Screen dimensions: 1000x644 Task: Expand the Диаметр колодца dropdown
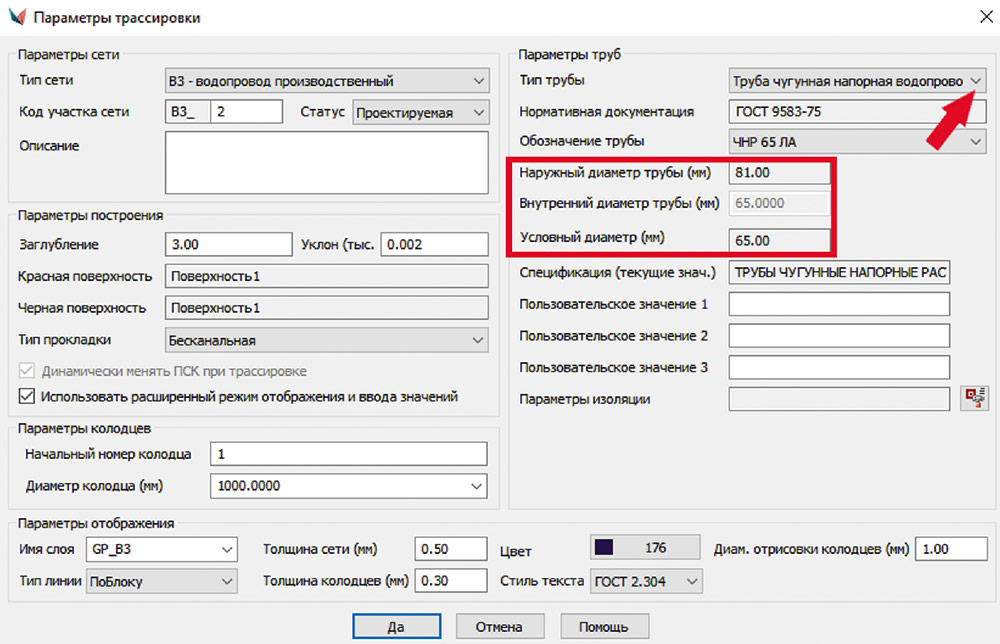click(x=476, y=486)
